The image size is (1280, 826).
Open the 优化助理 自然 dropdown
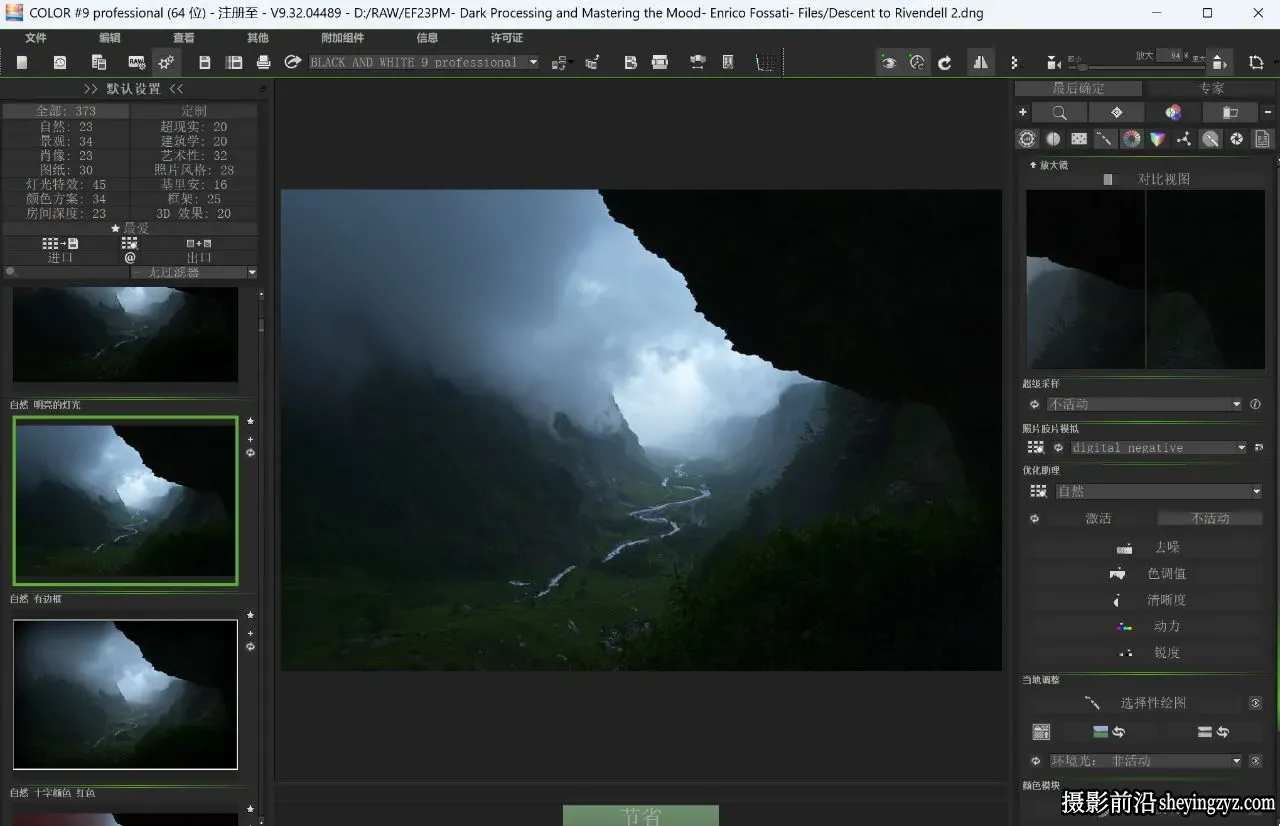1159,491
